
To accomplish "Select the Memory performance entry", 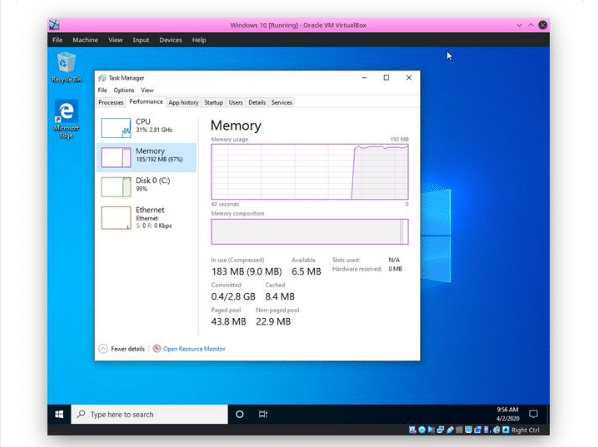I will tap(146, 157).
